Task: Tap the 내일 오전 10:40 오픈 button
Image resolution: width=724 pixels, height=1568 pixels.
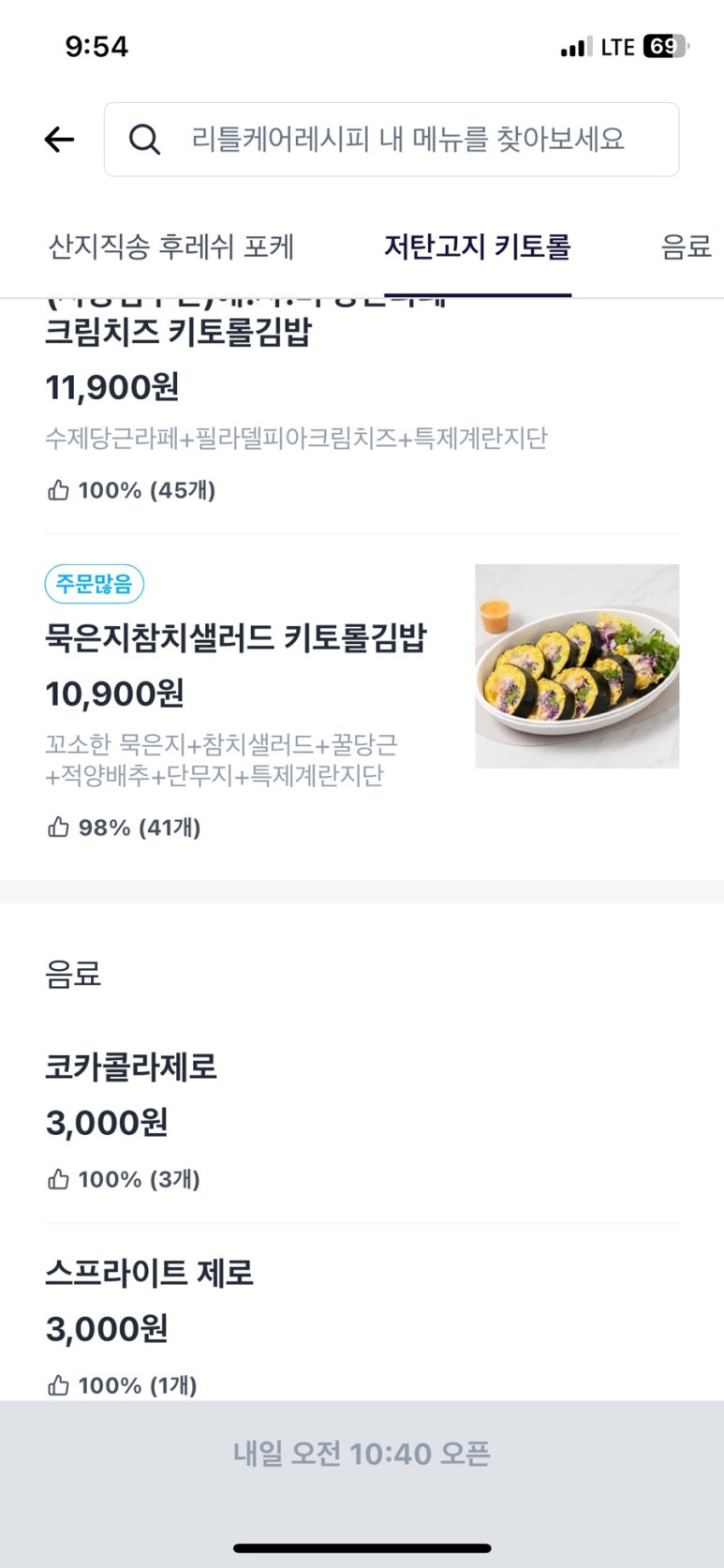Action: pyautogui.click(x=362, y=1454)
